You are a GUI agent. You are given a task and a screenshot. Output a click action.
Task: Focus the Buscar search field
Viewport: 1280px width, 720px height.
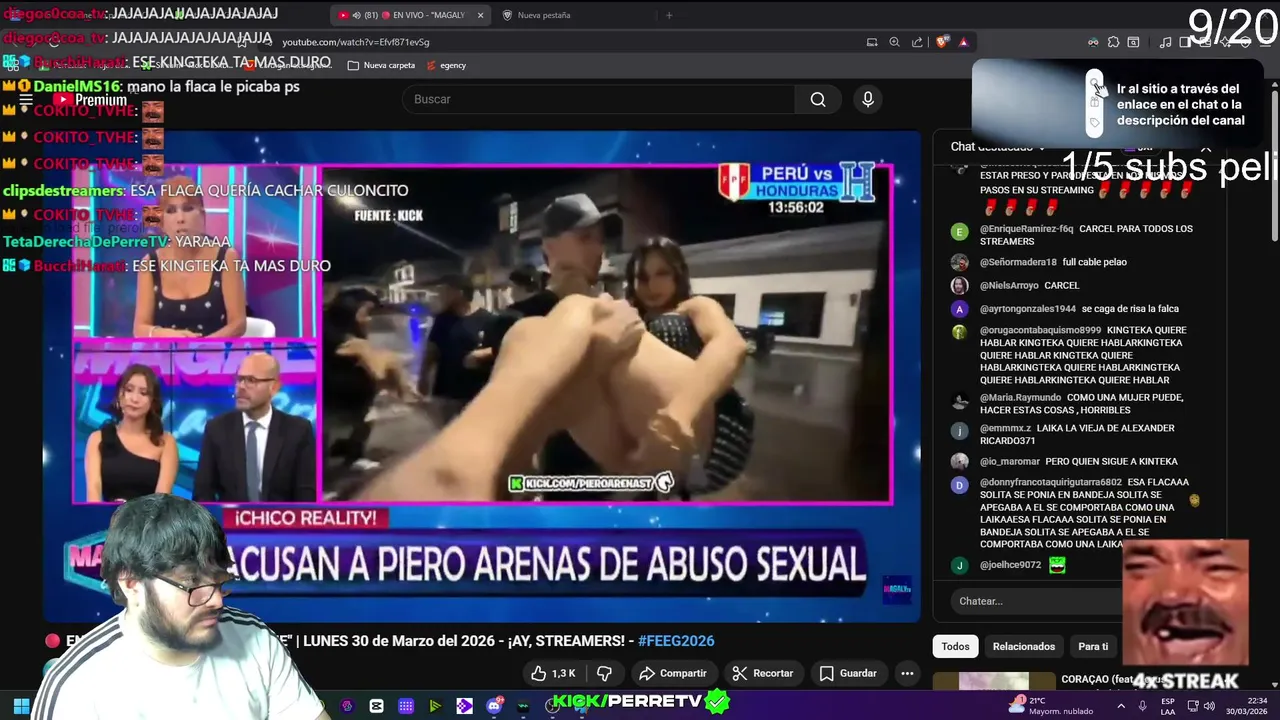click(598, 99)
